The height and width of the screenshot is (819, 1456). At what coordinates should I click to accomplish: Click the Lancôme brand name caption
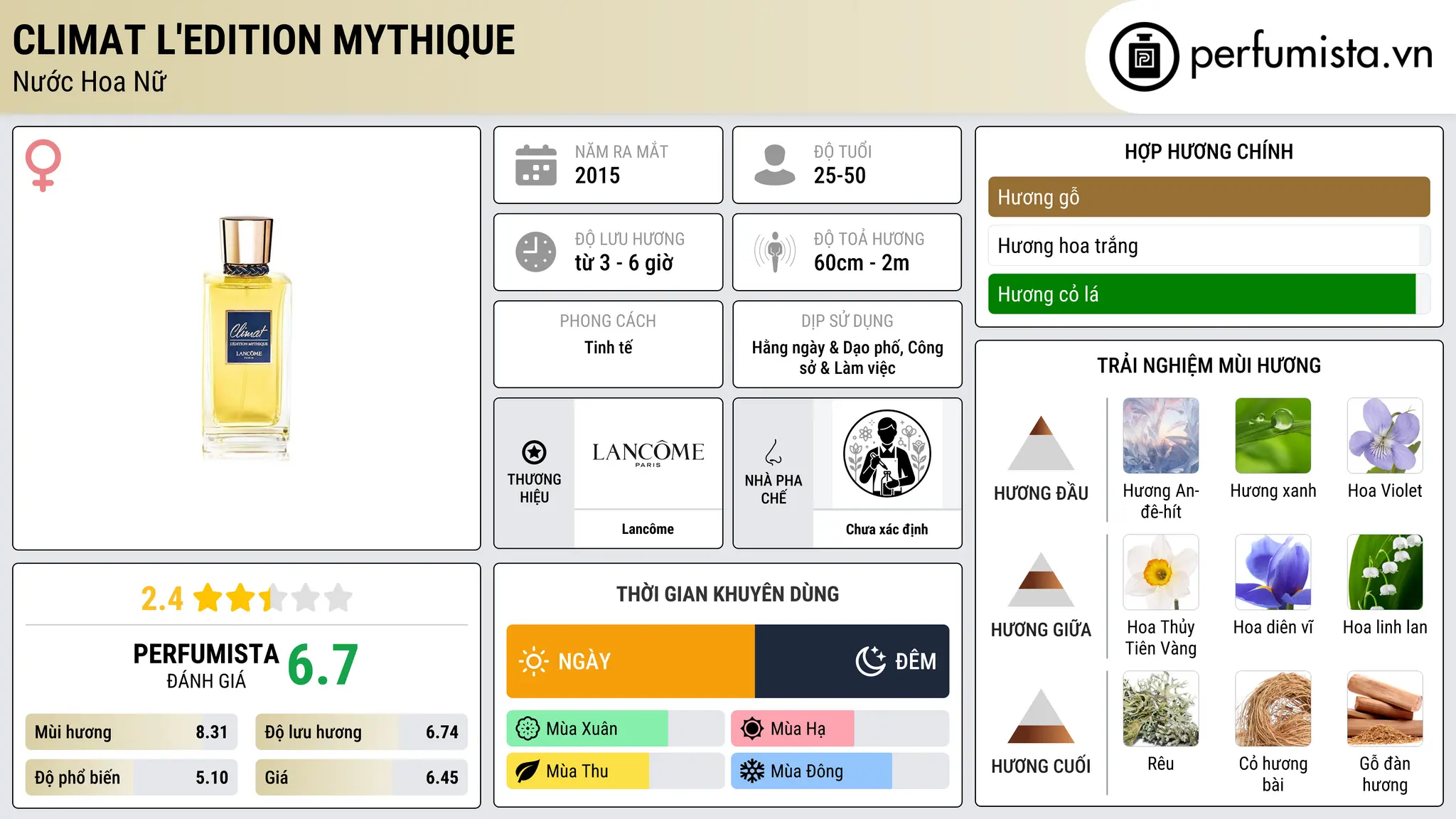point(648,529)
